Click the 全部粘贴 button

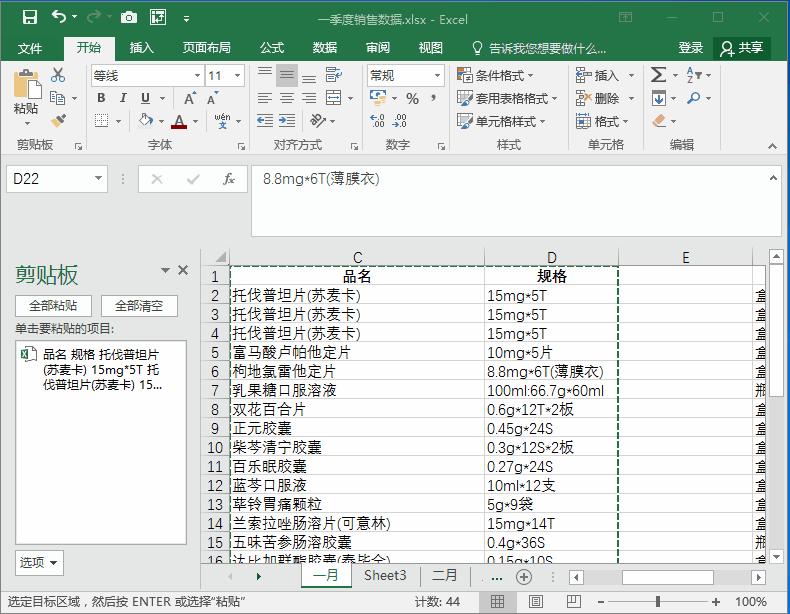(53, 305)
